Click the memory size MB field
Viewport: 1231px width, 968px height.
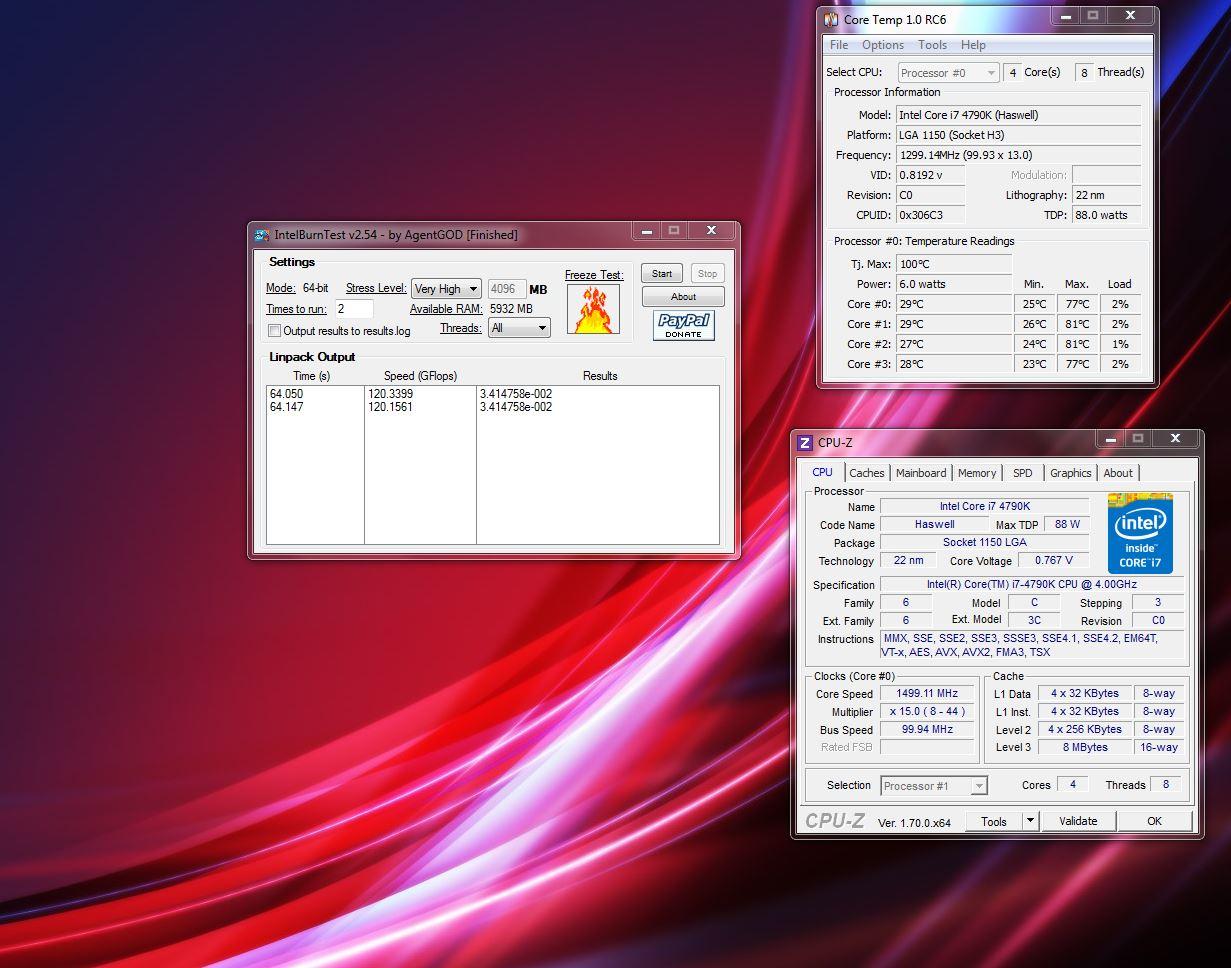[507, 289]
